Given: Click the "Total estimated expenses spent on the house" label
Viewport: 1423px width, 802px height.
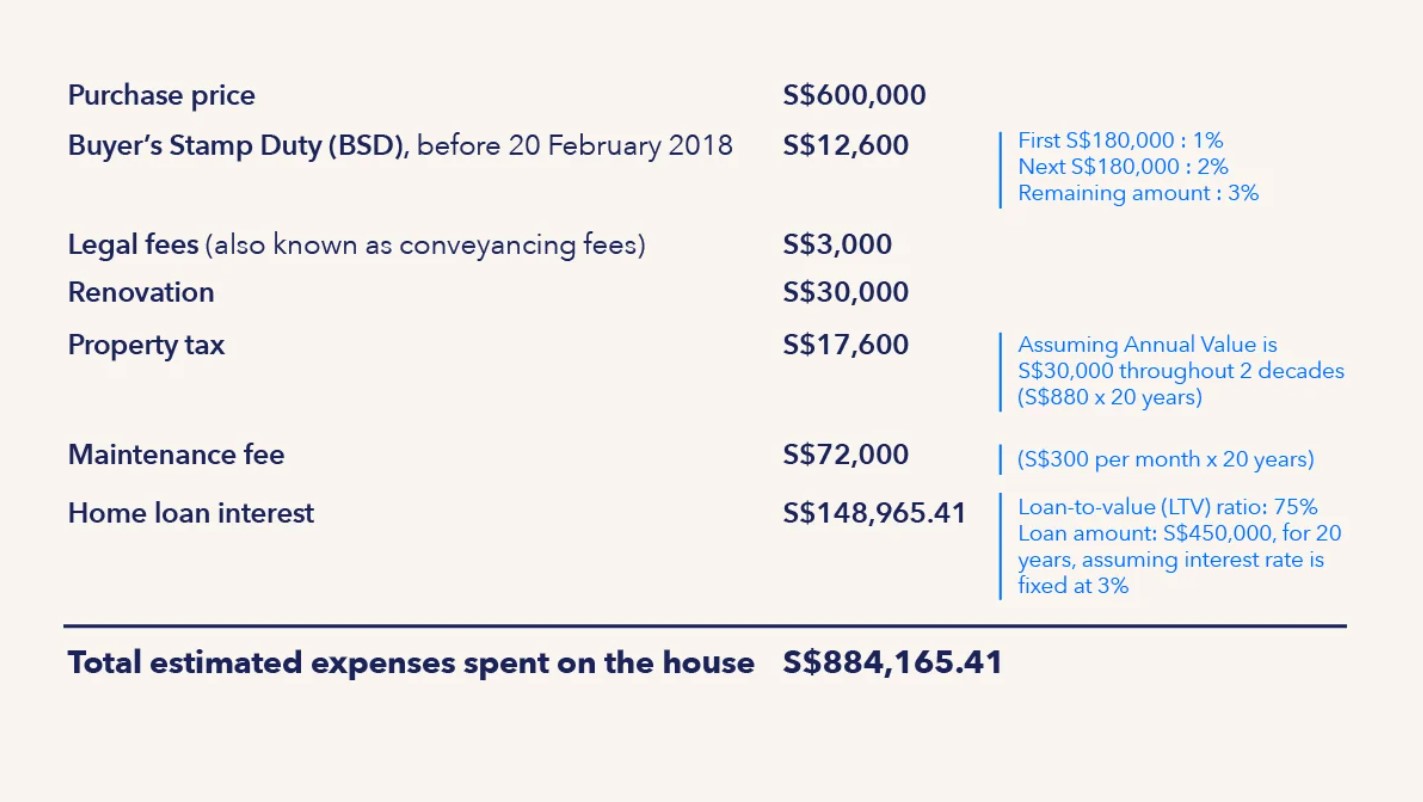Looking at the screenshot, I should pos(410,663).
